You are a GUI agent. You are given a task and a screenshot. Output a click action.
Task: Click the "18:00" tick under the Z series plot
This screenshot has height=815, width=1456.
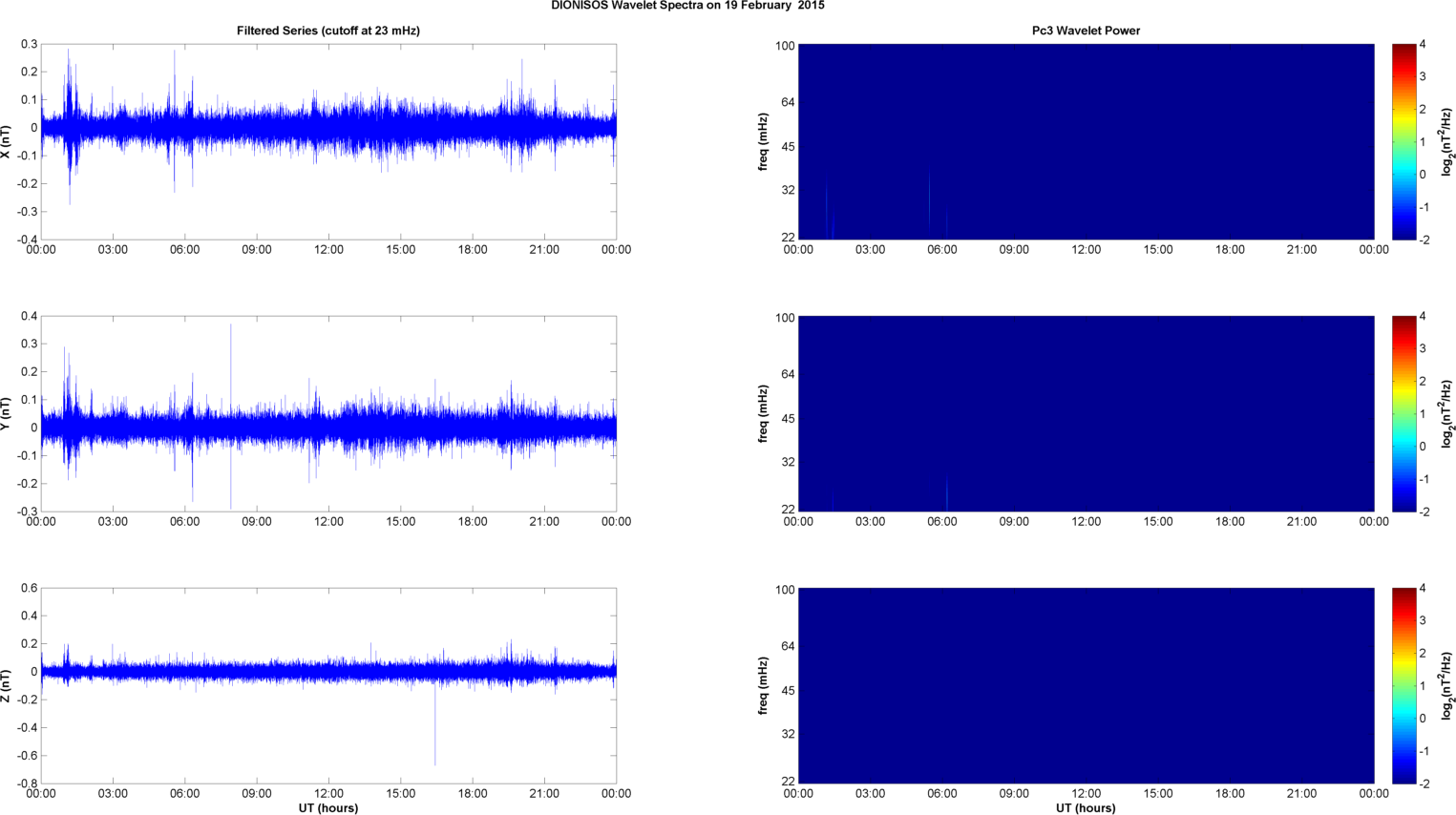point(473,794)
